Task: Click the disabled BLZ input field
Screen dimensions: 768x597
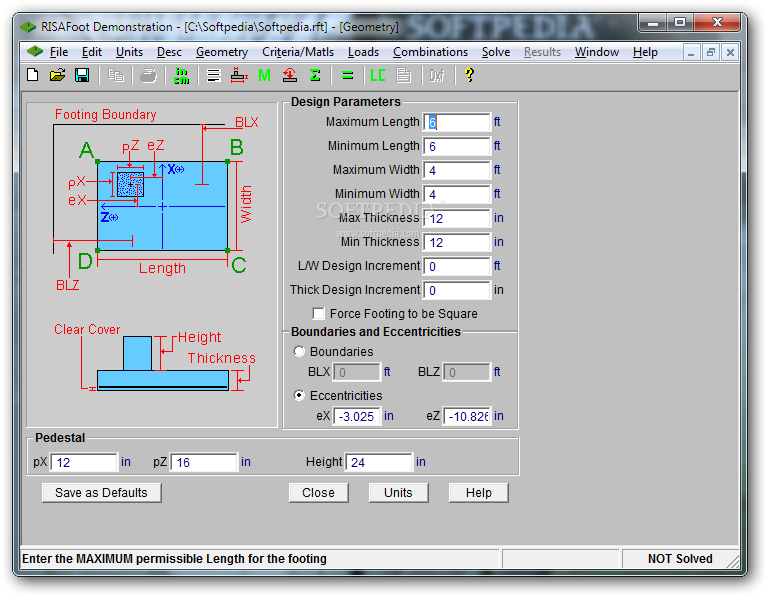Action: click(x=467, y=372)
